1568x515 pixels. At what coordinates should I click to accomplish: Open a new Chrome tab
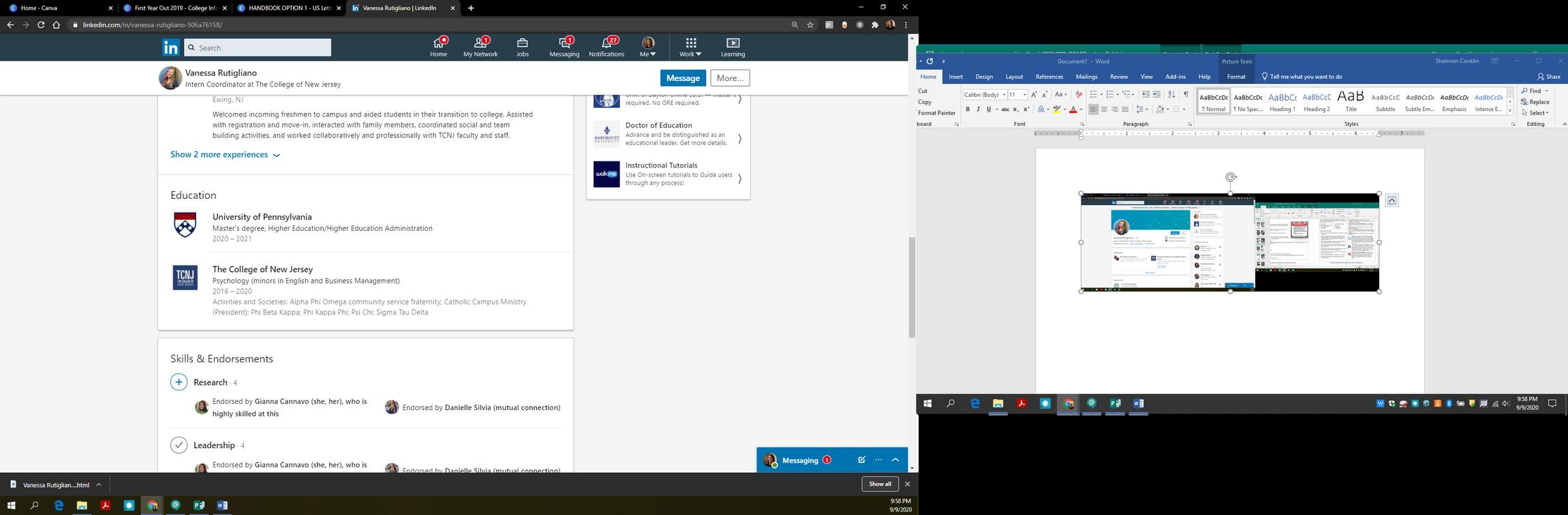coord(471,8)
